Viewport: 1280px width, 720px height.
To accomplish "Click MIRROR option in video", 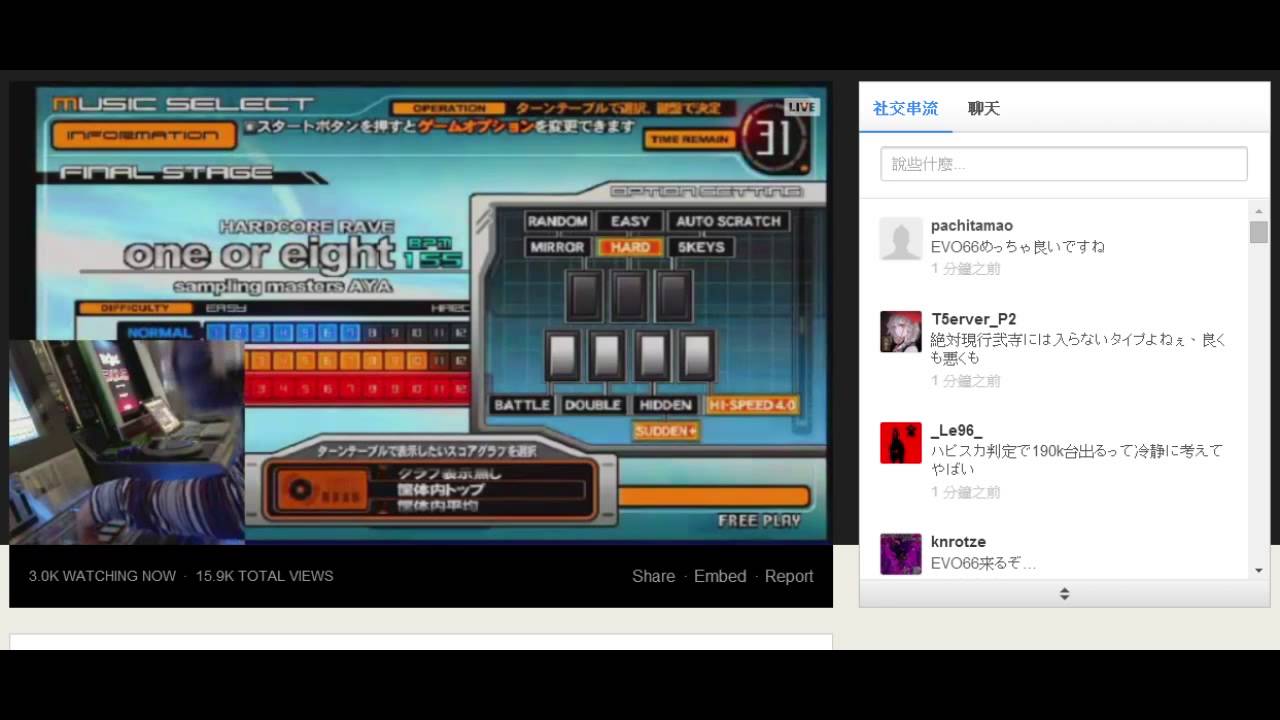I will 557,247.
